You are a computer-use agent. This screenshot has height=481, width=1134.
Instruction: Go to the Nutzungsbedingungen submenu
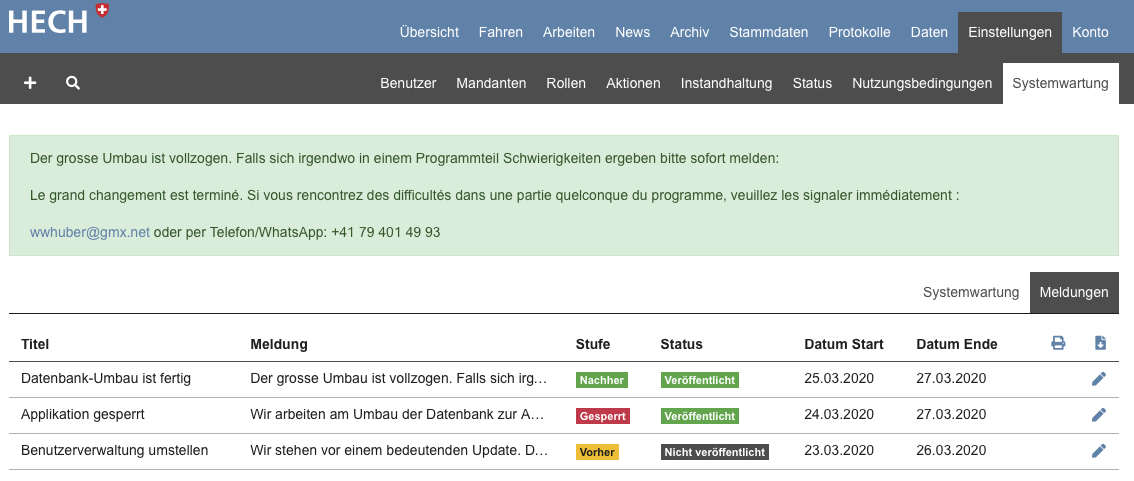coord(921,83)
